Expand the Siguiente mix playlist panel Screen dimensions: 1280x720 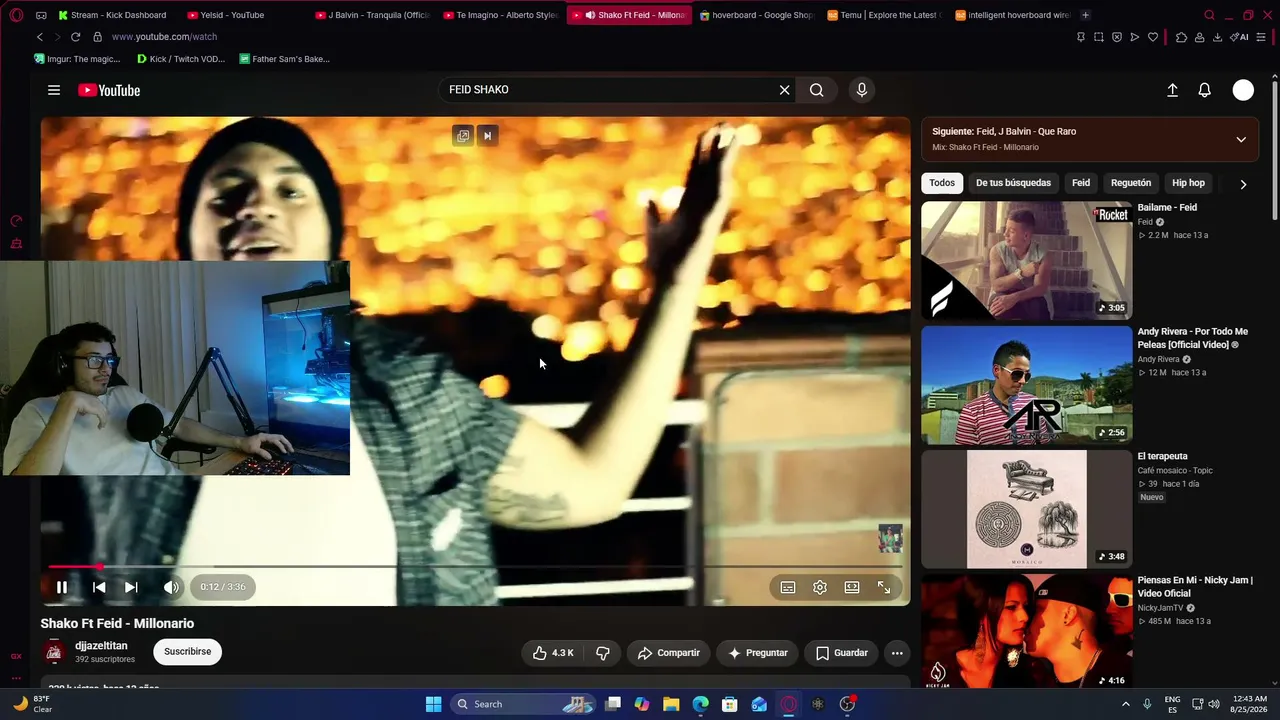(x=1241, y=139)
